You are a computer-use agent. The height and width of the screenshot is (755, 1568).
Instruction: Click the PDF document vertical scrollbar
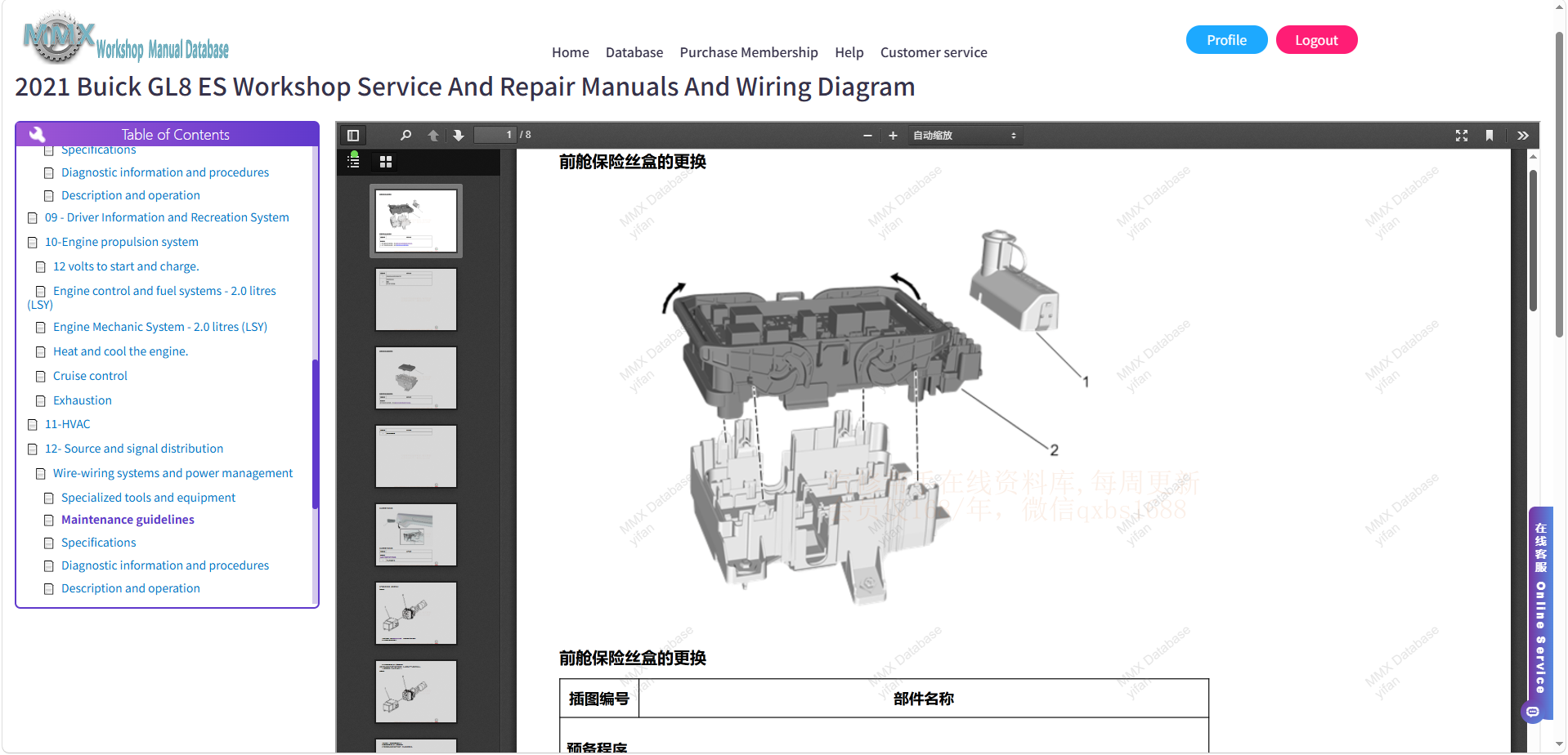pyautogui.click(x=1533, y=241)
